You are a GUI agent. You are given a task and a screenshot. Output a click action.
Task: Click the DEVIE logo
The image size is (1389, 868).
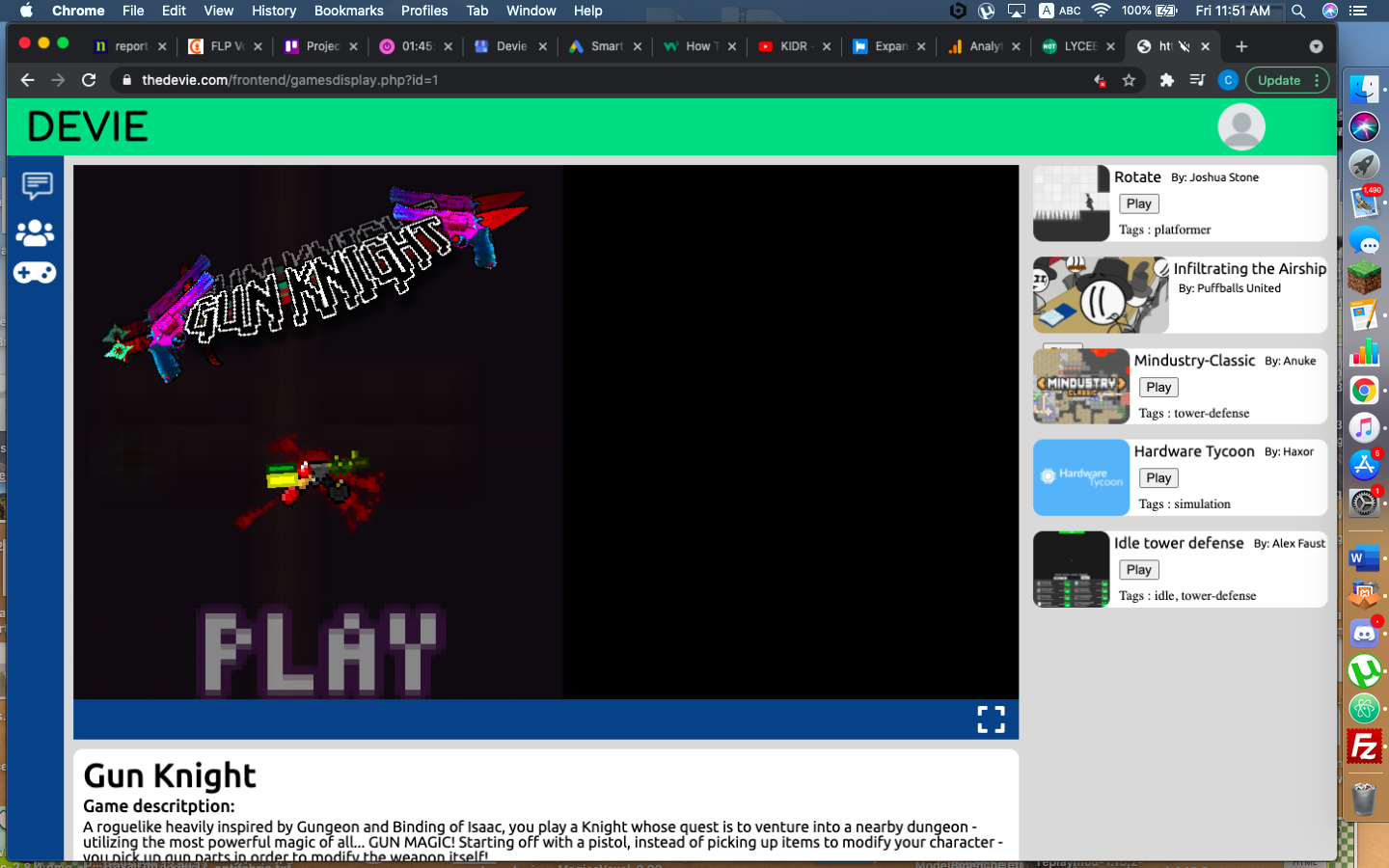(x=88, y=126)
